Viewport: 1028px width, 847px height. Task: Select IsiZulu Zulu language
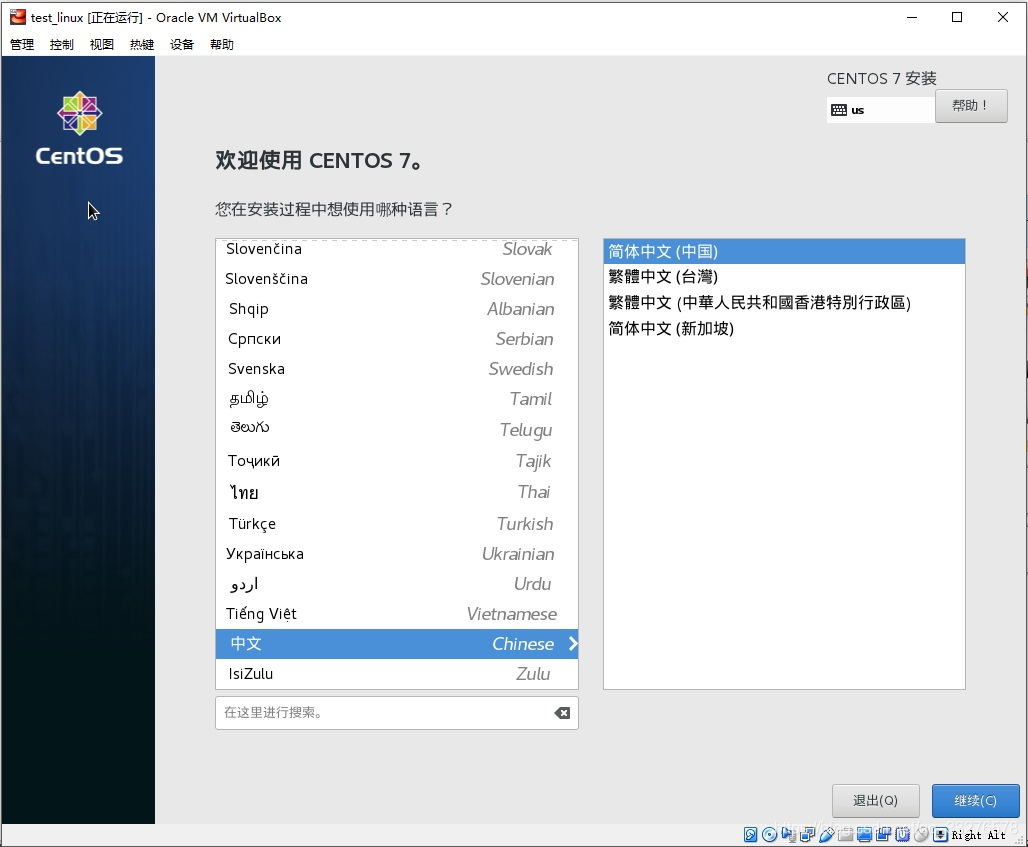(x=397, y=674)
